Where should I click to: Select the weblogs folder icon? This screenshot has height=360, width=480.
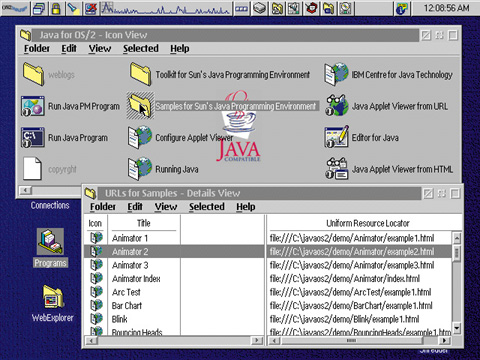(33, 74)
